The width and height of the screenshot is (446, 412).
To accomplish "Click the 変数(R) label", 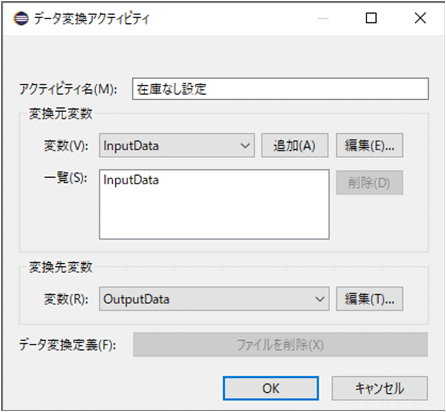I will (x=66, y=299).
